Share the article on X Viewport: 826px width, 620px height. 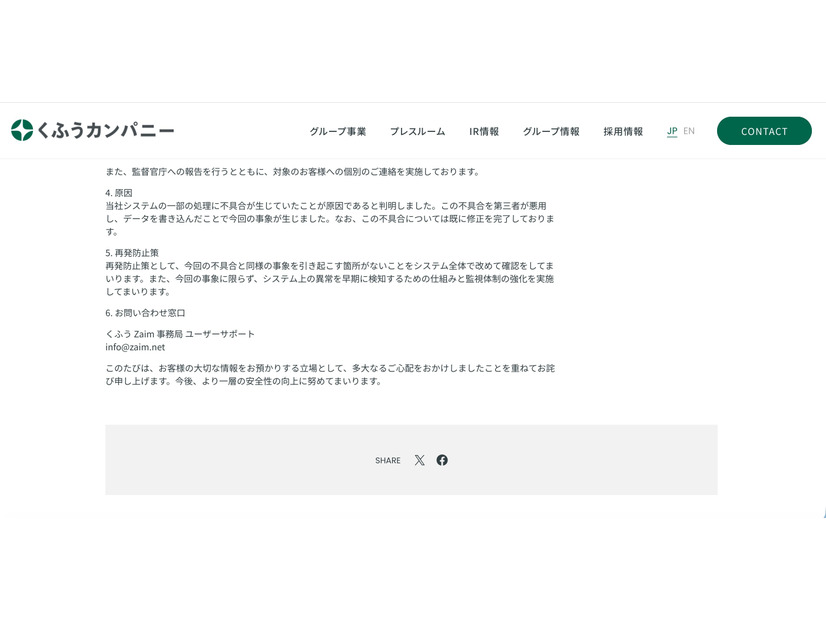coord(419,460)
